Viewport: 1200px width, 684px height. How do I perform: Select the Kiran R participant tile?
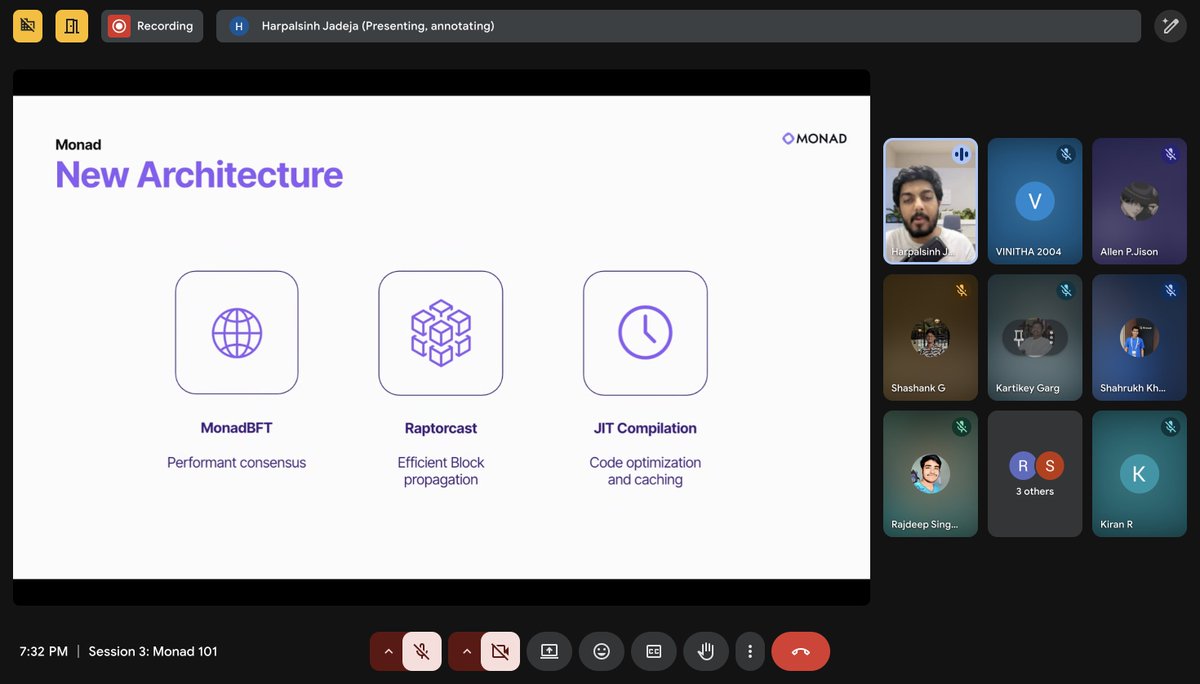[x=1139, y=474]
